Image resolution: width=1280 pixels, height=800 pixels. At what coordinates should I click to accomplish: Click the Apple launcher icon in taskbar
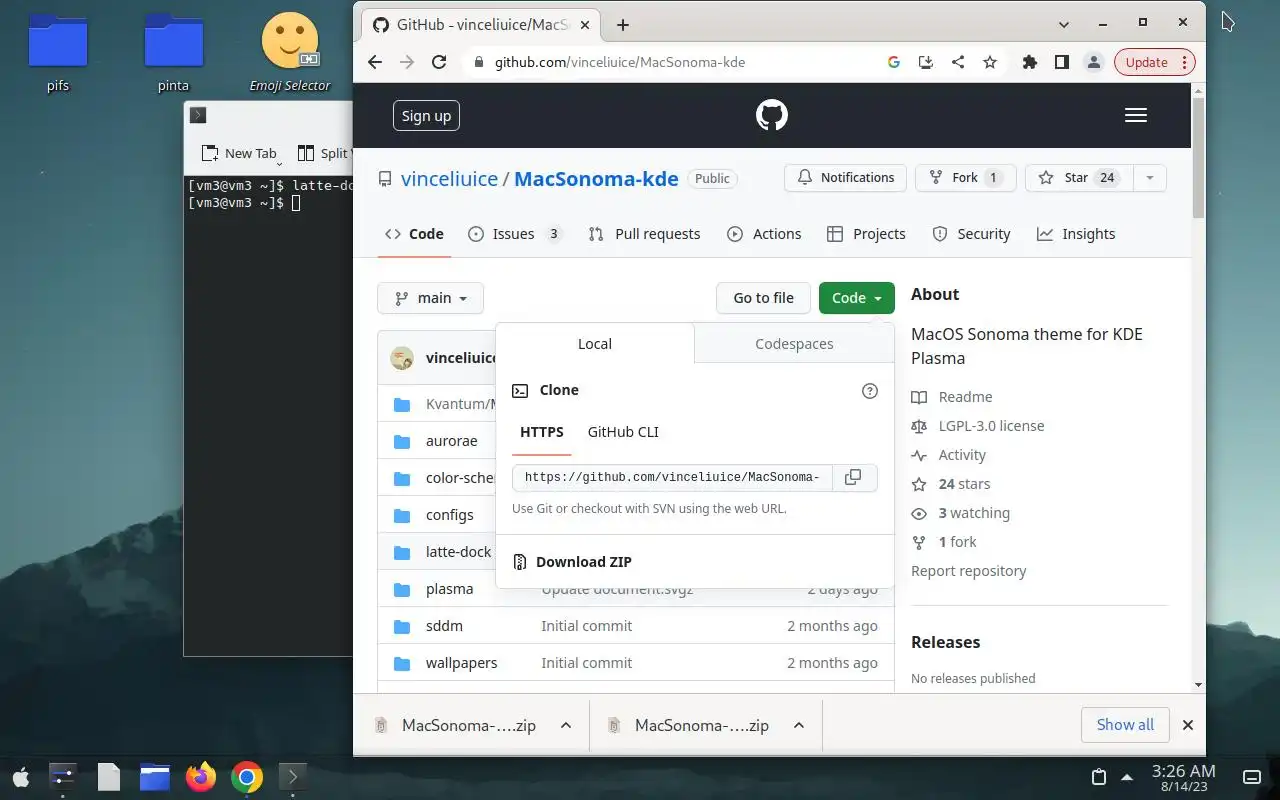21,777
